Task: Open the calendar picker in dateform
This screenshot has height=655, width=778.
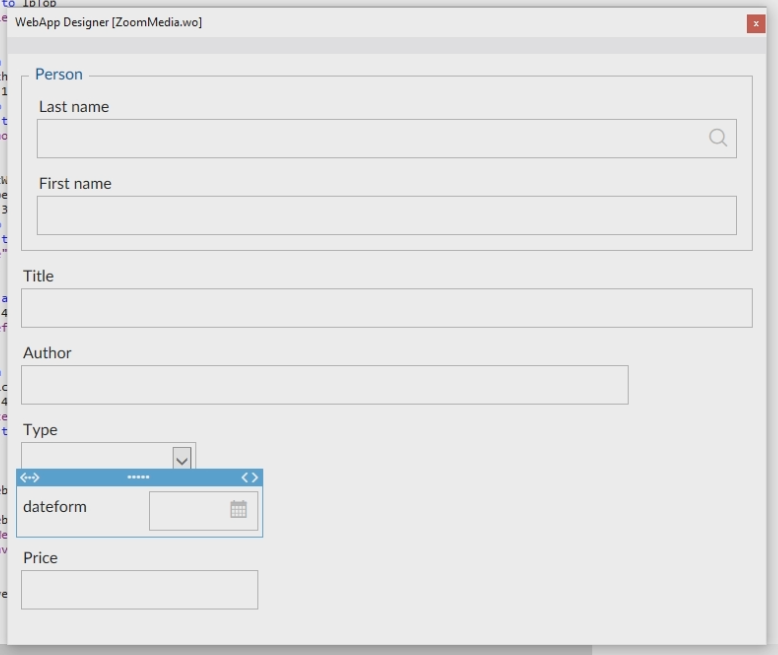Action: point(238,509)
